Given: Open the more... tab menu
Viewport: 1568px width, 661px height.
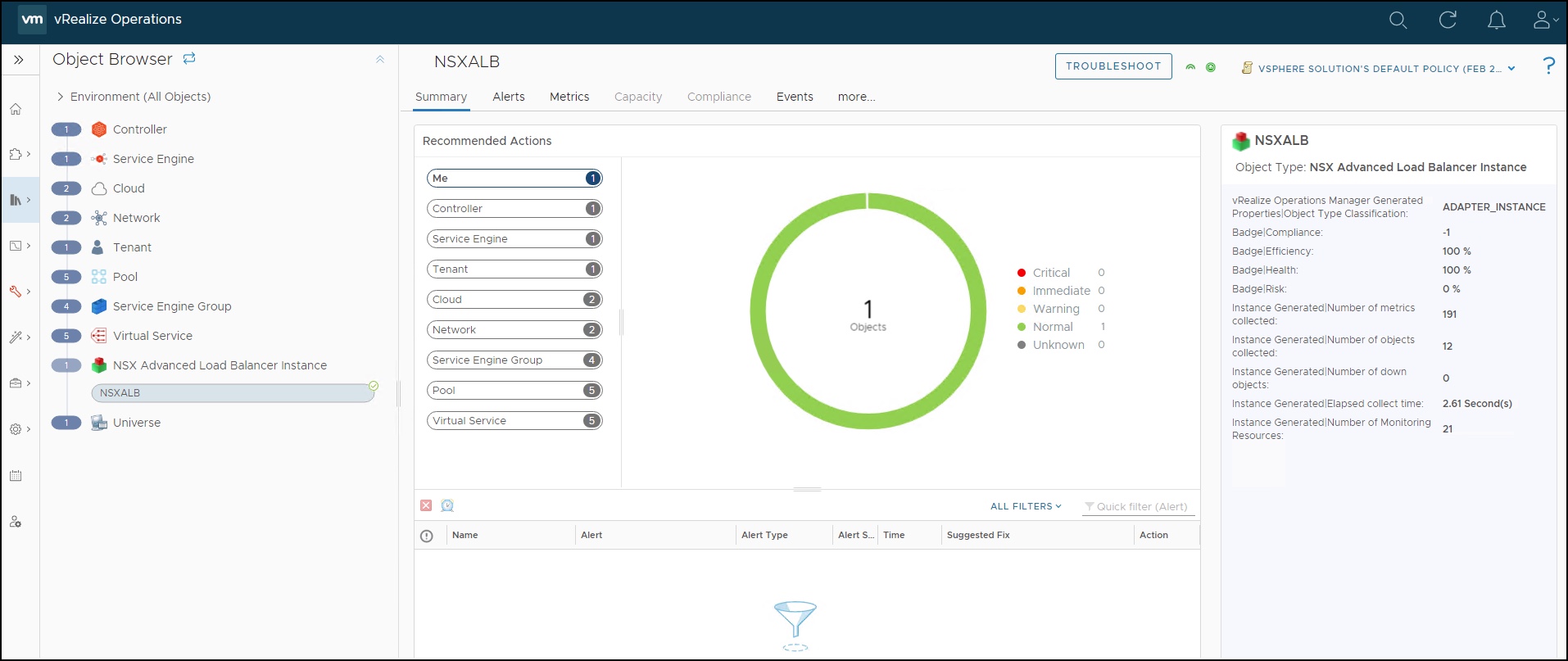Looking at the screenshot, I should click(856, 97).
